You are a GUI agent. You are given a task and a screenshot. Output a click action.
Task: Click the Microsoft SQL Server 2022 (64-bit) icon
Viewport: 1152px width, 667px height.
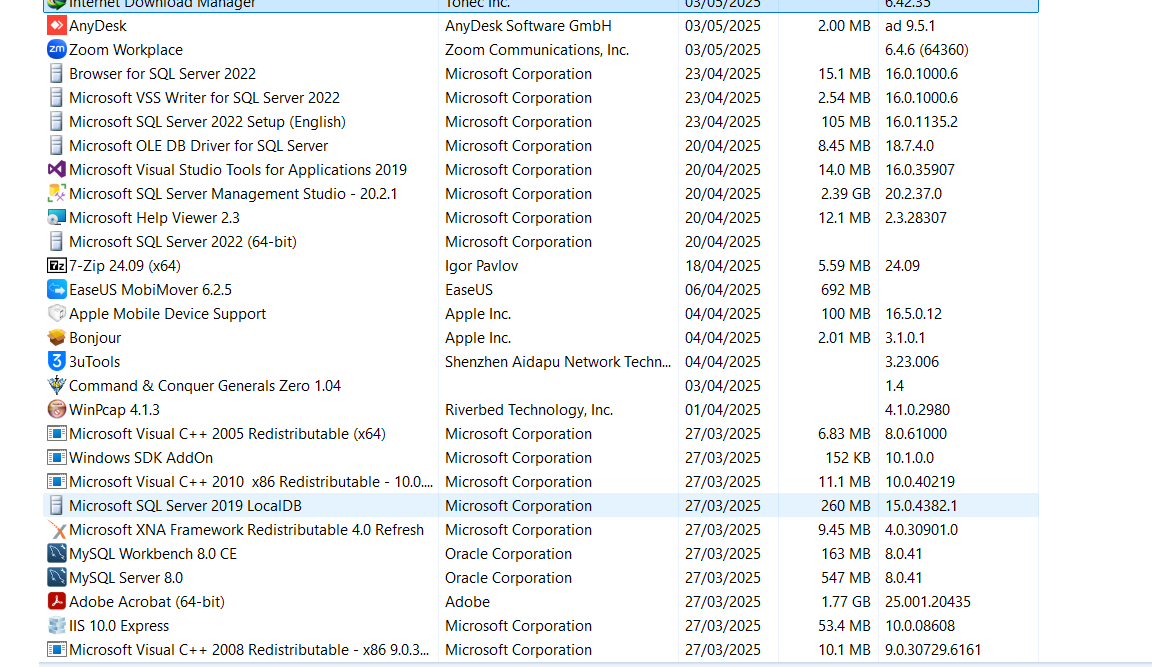[x=56, y=242]
